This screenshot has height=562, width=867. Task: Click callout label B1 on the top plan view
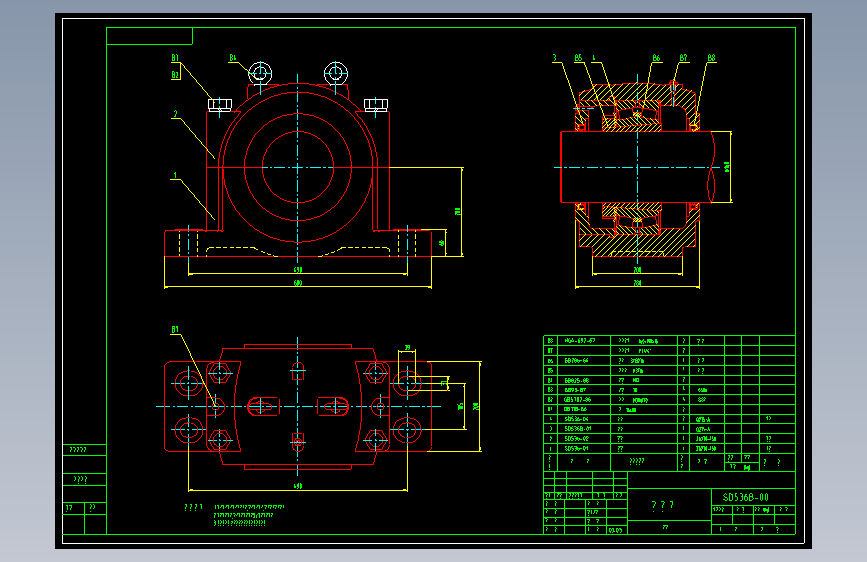[x=175, y=330]
